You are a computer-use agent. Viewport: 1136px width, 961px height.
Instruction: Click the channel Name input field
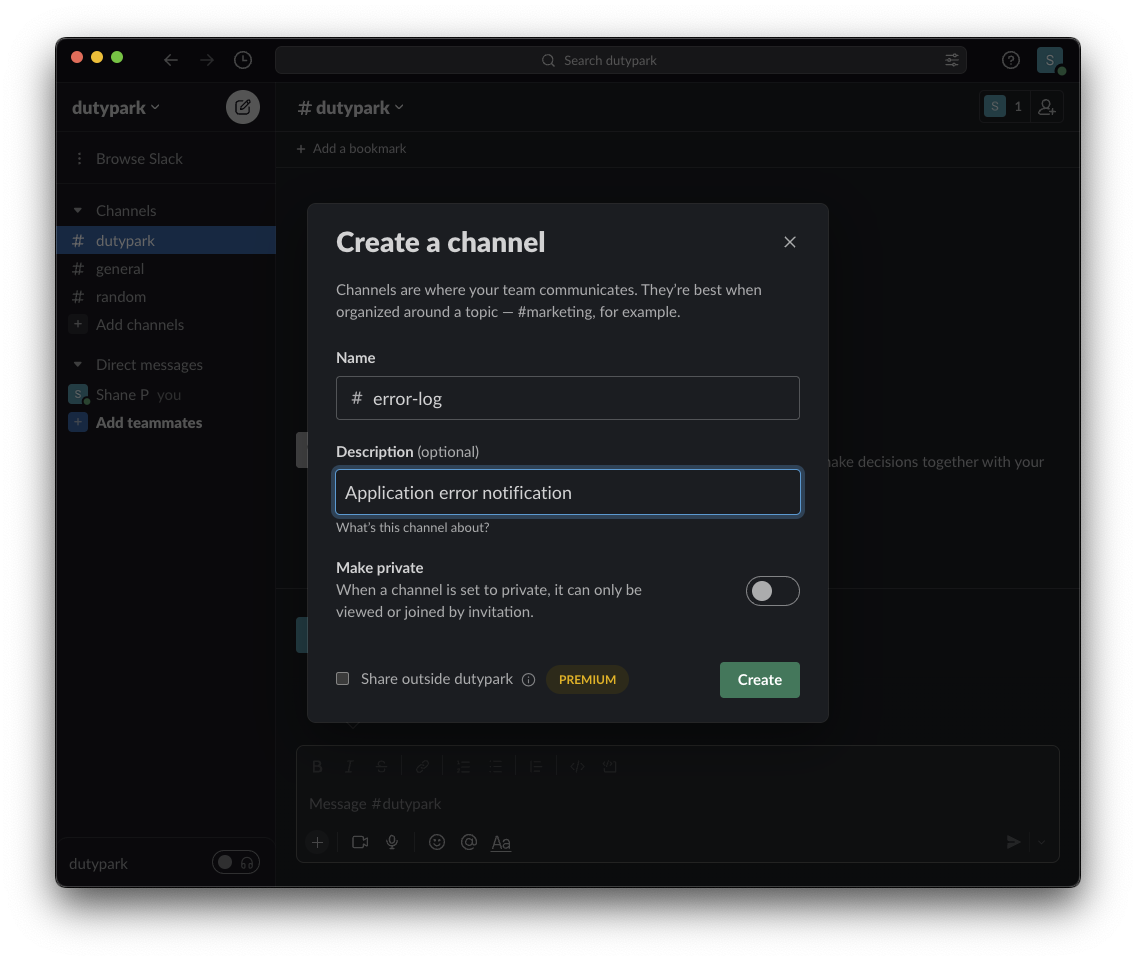click(x=567, y=398)
